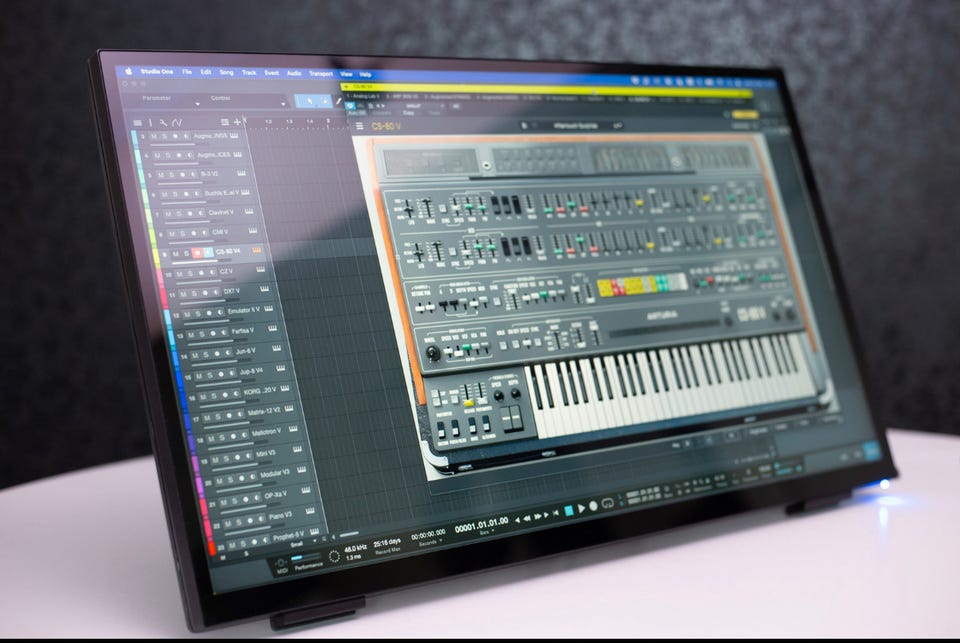Screen dimensions: 960x643
Task: Select the Paint pencil tool
Action: 339,102
